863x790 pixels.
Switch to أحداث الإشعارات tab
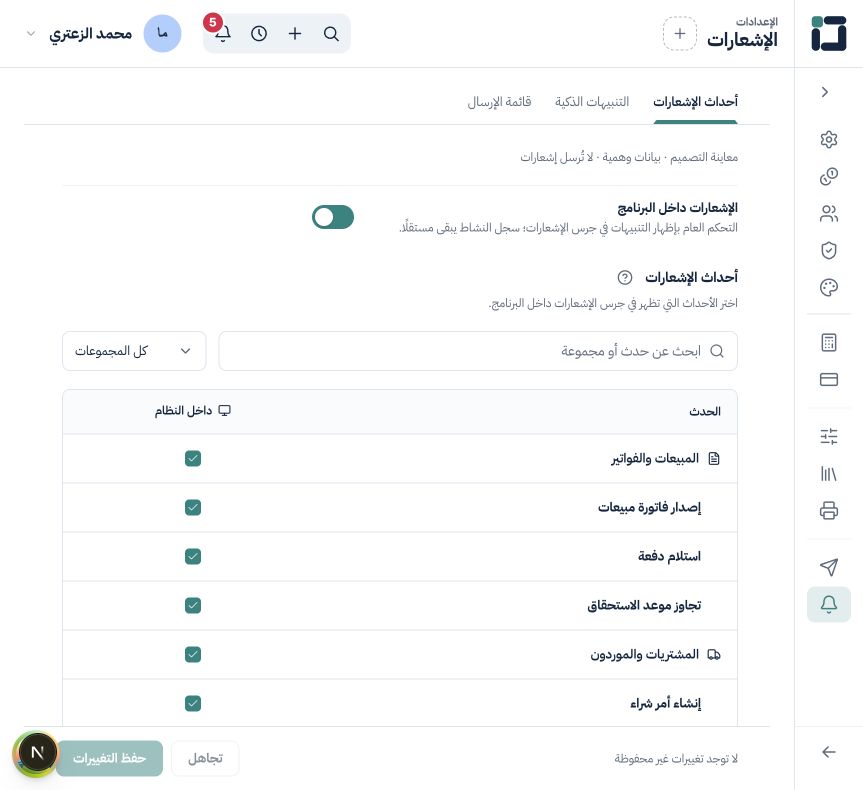click(695, 102)
